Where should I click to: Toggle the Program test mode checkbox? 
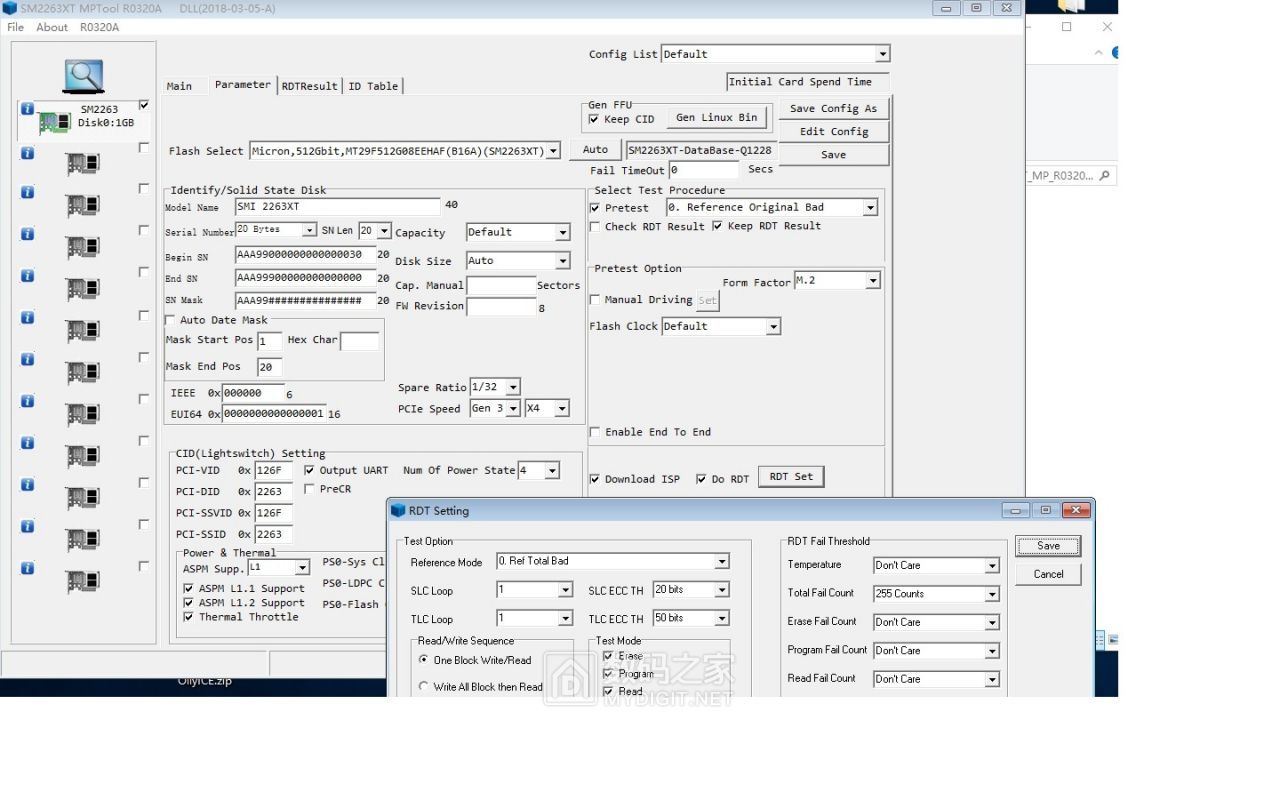[608, 674]
